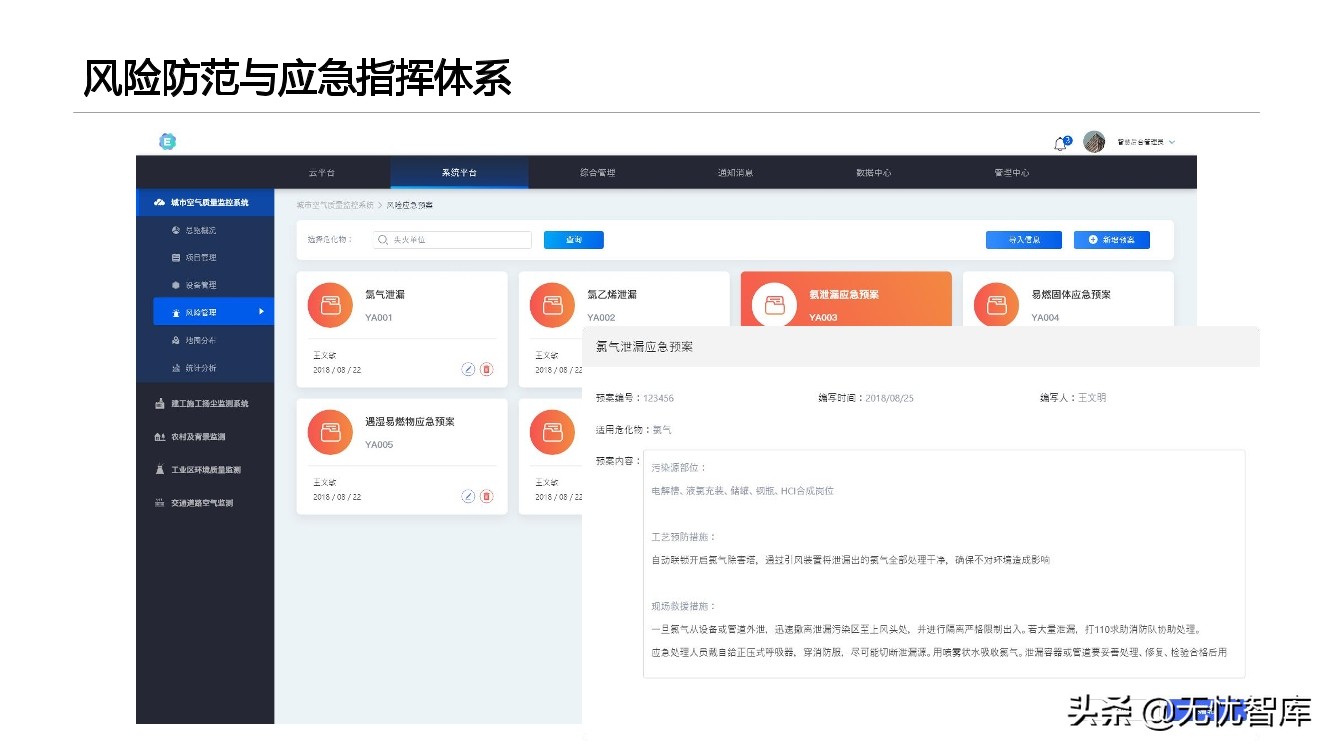
Task: Click the 新增预案 add button
Action: [1112, 240]
